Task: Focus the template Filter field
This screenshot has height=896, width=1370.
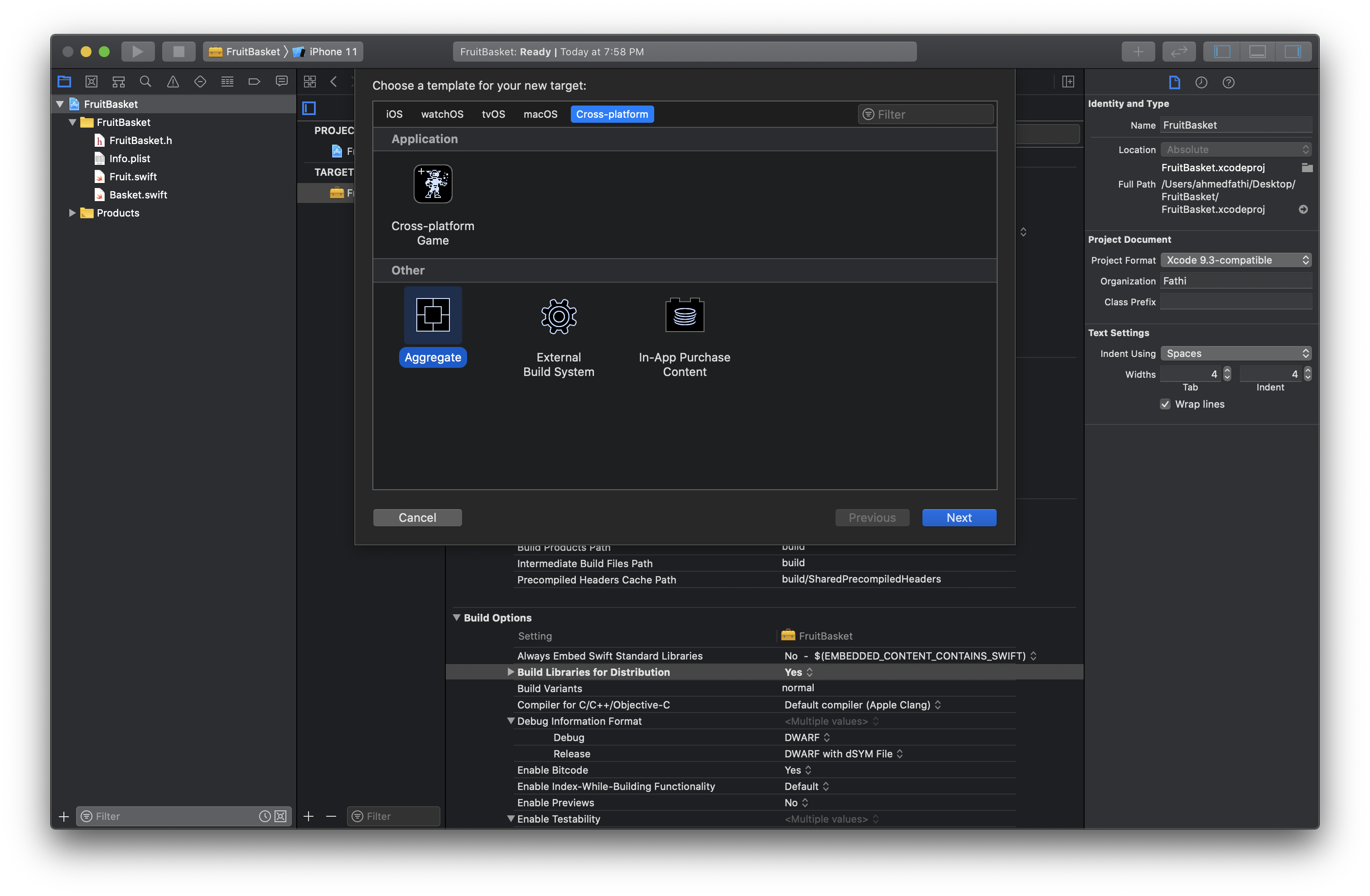Action: [926, 115]
